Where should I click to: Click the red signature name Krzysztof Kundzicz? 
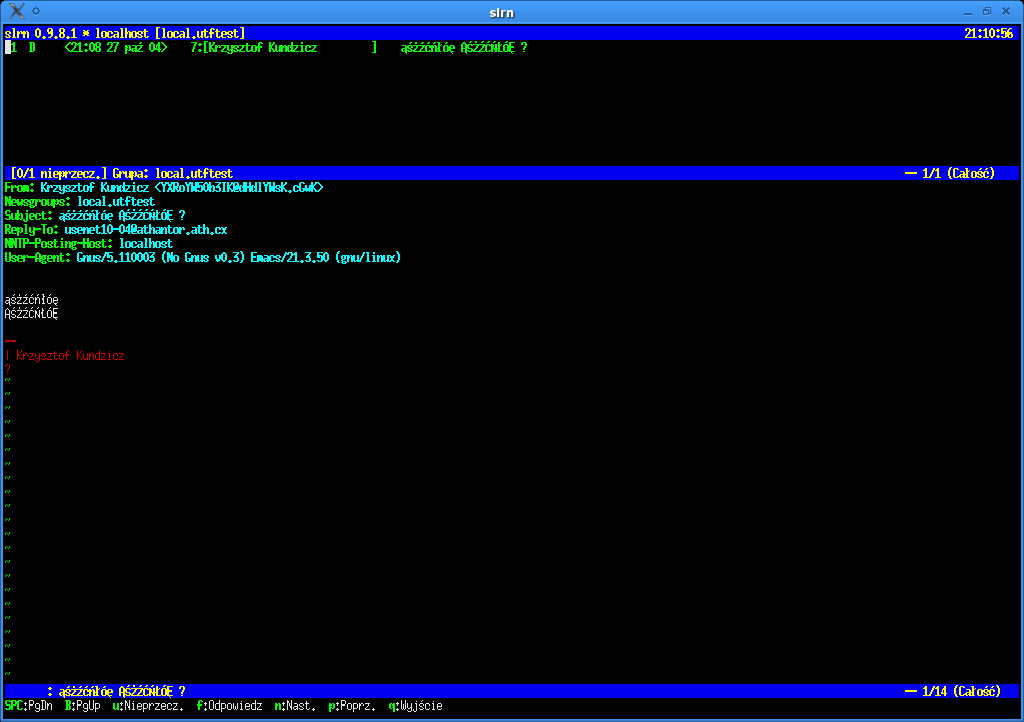[x=70, y=355]
